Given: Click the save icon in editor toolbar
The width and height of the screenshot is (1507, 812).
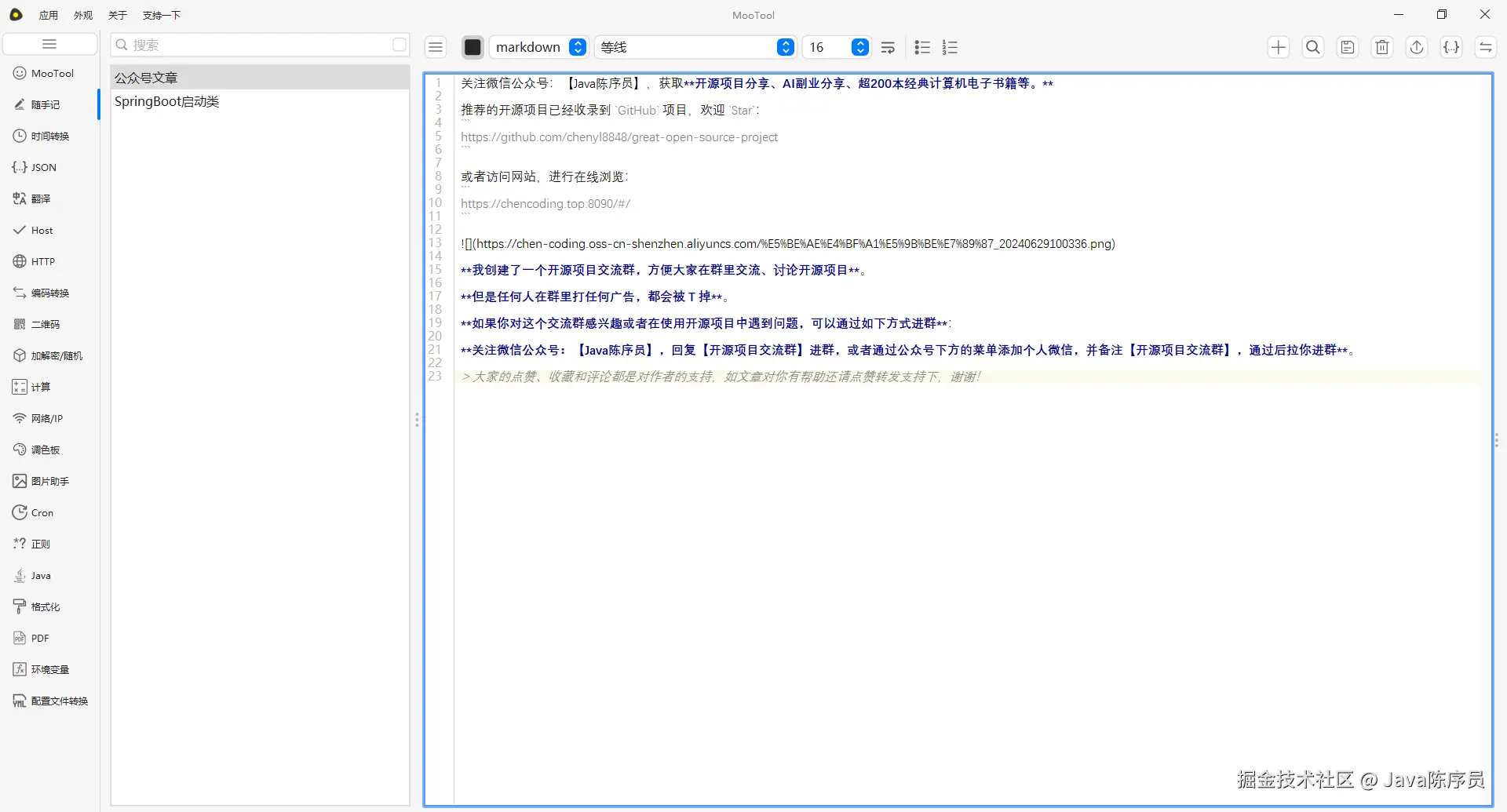Looking at the screenshot, I should point(1348,47).
